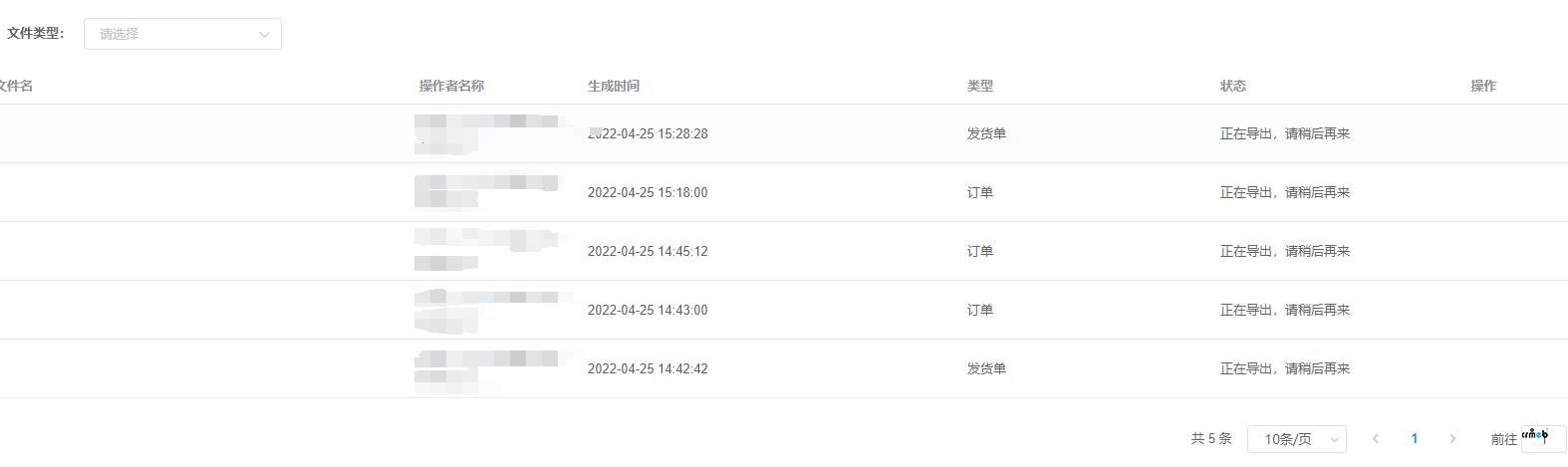
Task: Select the row generated at 14:42:42
Action: click(x=648, y=368)
